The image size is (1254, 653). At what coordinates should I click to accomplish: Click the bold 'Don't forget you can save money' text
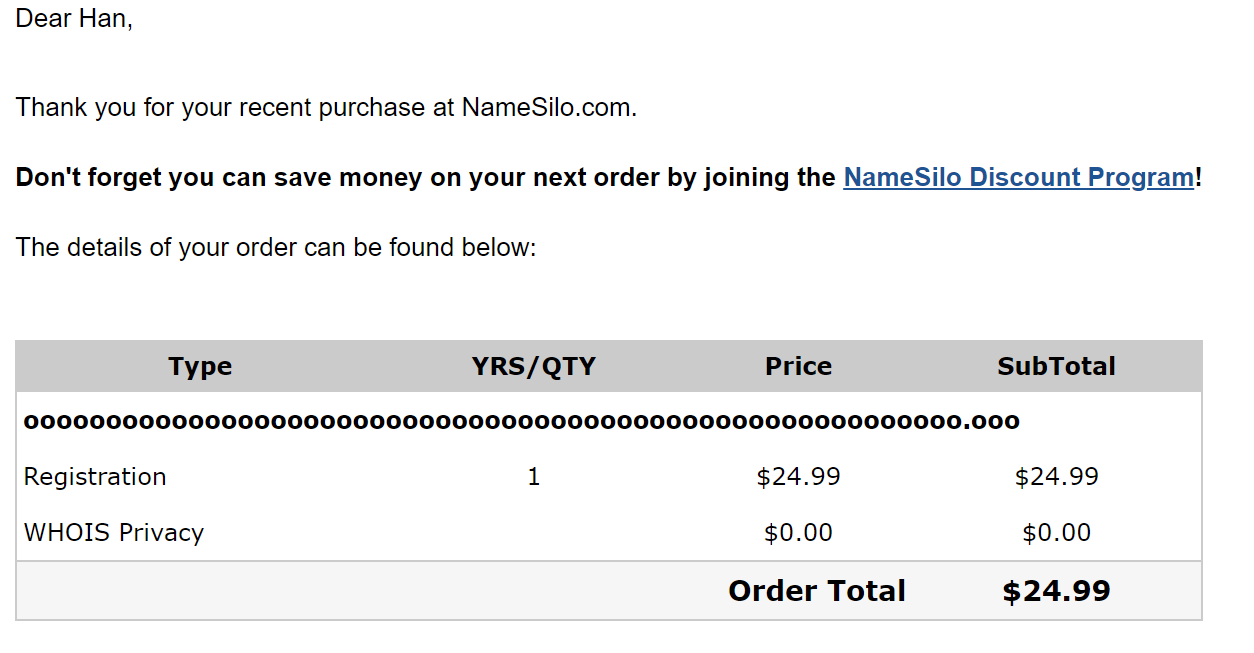click(425, 178)
